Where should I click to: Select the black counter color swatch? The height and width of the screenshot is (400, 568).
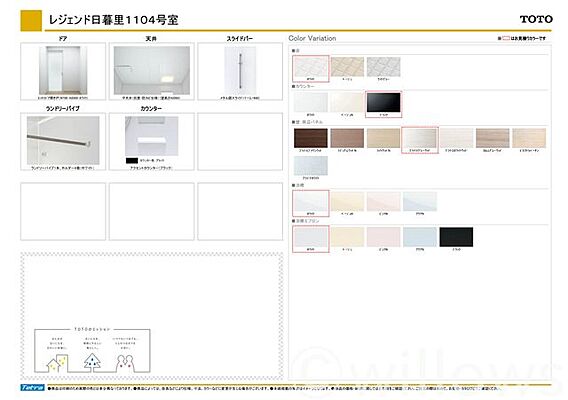(x=384, y=102)
